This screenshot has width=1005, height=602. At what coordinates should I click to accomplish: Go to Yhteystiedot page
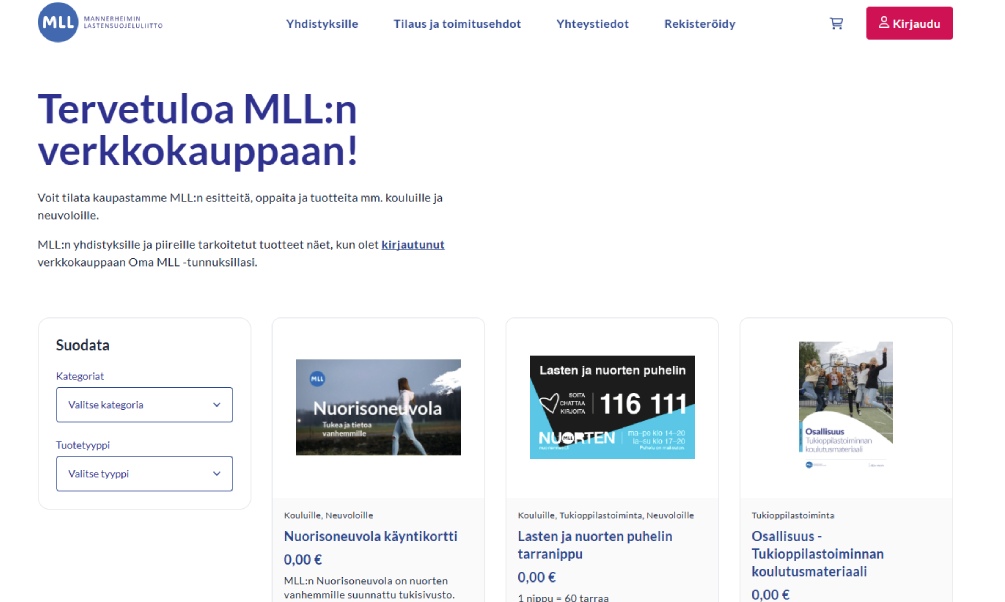coord(592,24)
